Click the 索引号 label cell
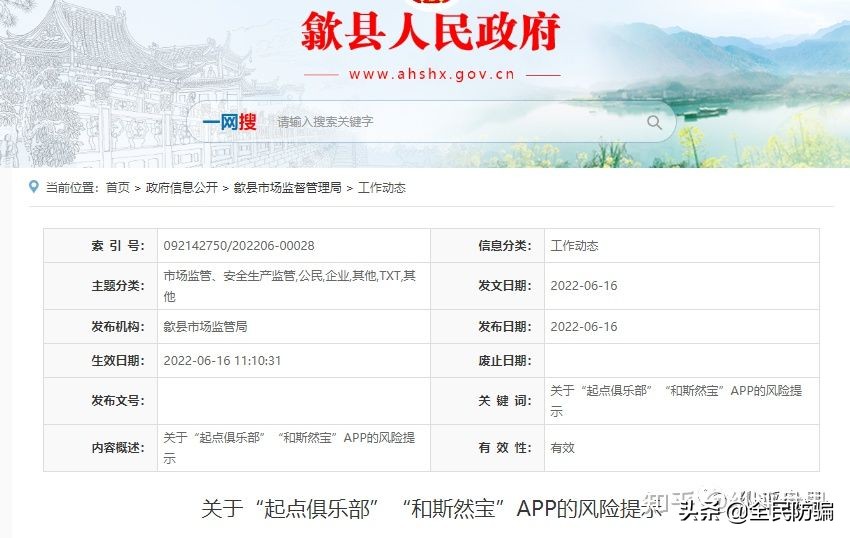 coord(100,246)
